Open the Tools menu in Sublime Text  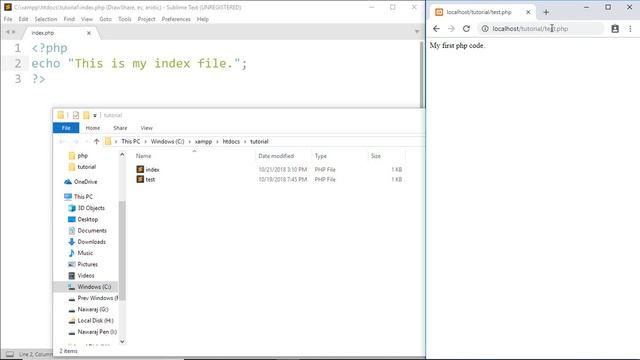(x=124, y=19)
